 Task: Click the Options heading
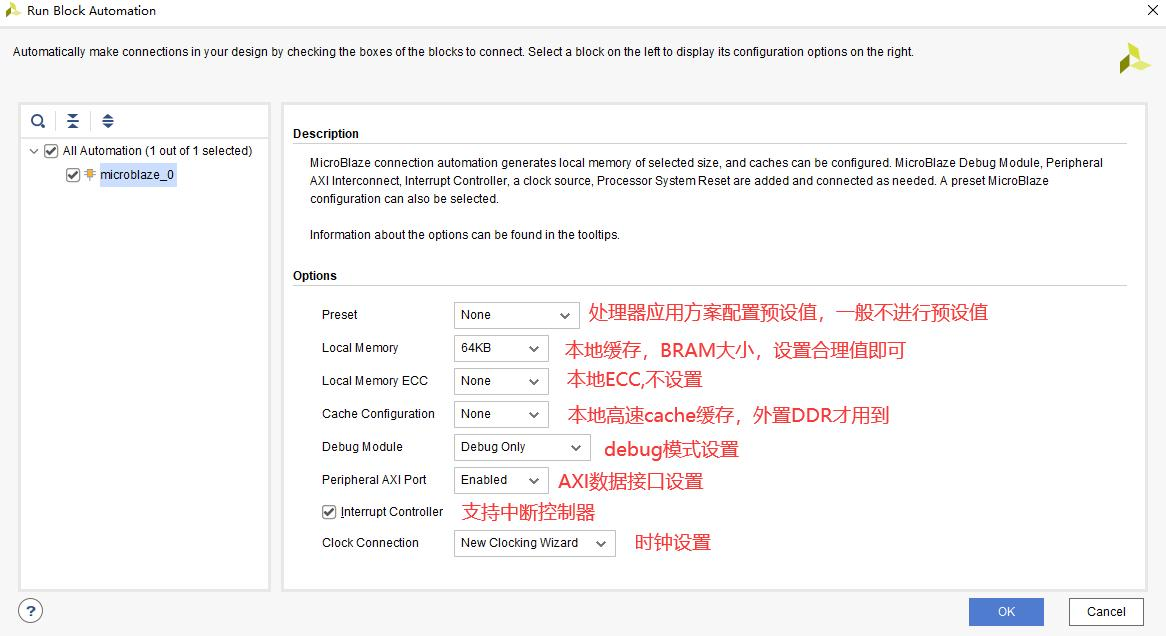coord(315,276)
